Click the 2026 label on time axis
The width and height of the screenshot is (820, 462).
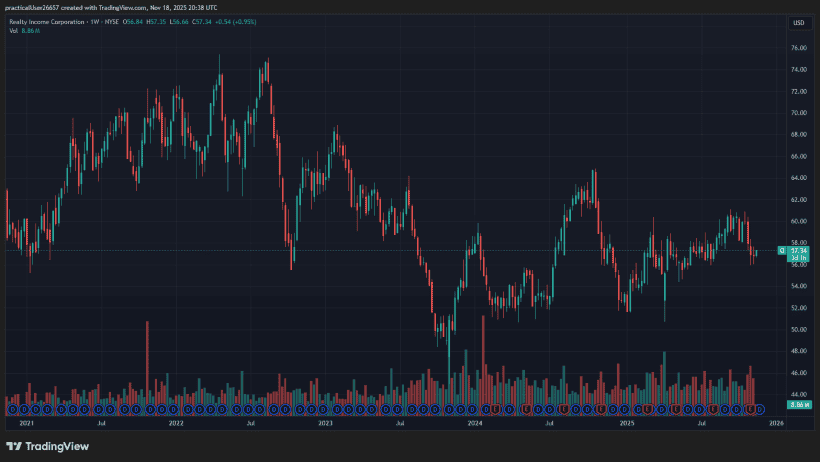coord(776,423)
